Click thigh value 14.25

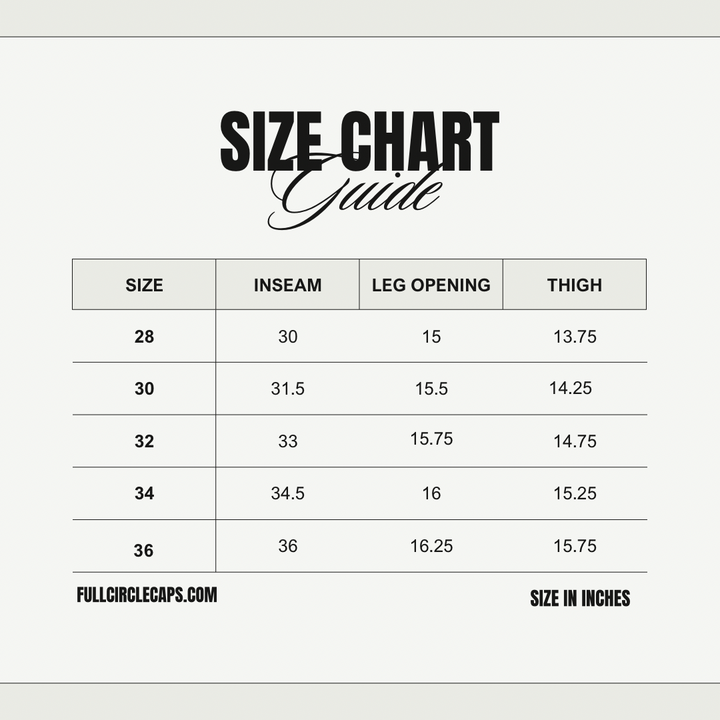[570, 388]
